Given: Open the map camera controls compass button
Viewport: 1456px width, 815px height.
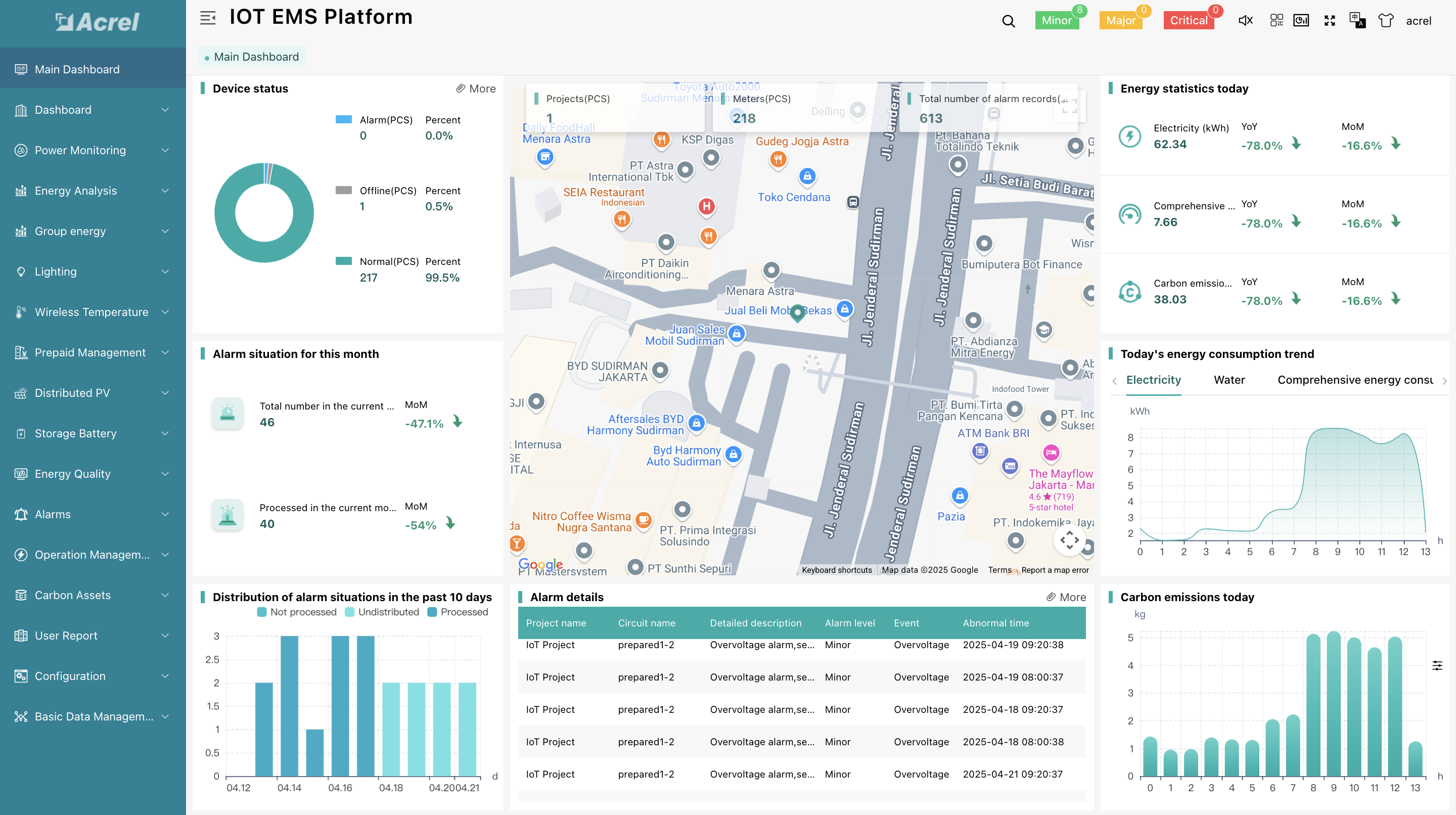Looking at the screenshot, I should point(1069,540).
